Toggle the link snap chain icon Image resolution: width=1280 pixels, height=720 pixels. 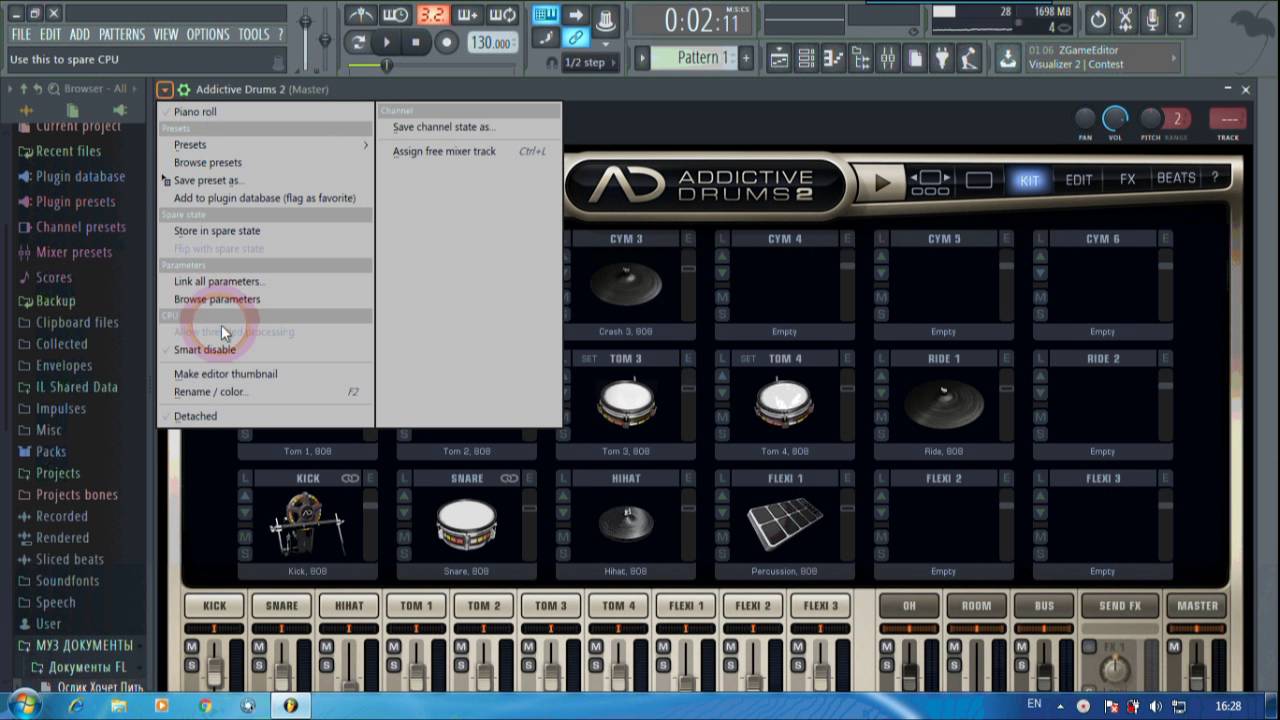click(x=575, y=38)
